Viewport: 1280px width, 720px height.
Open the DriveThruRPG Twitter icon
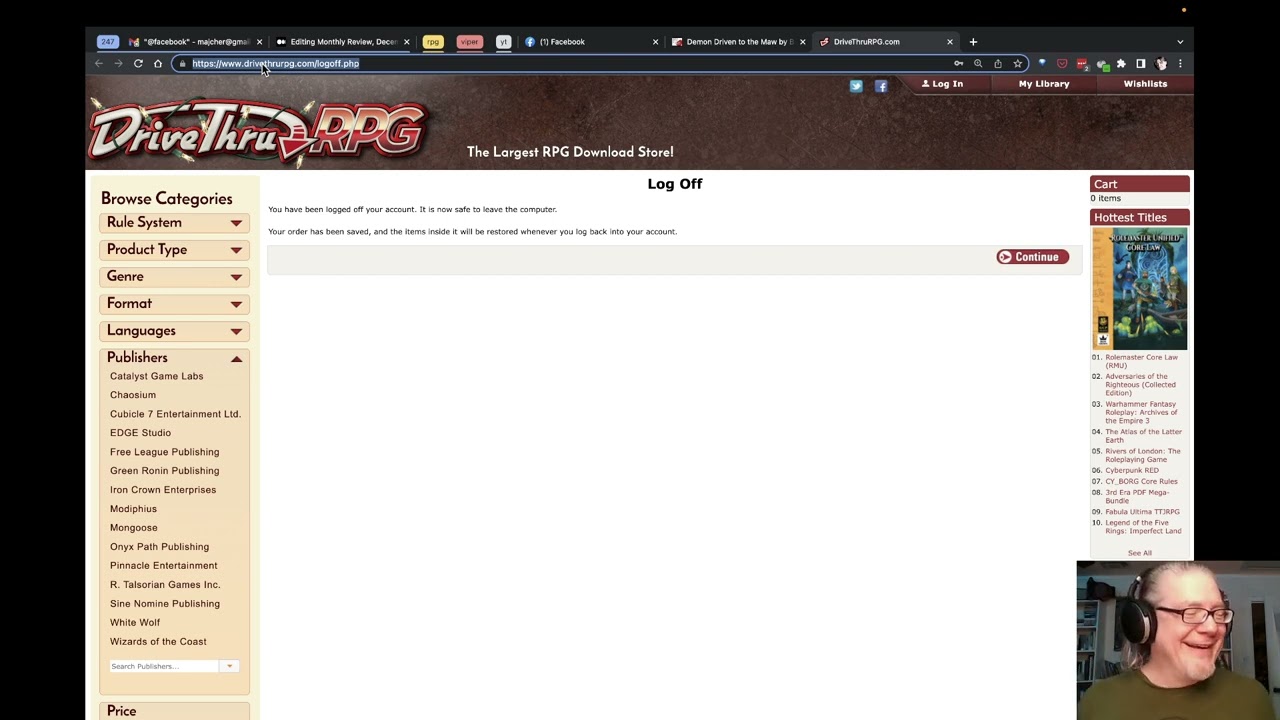[856, 86]
